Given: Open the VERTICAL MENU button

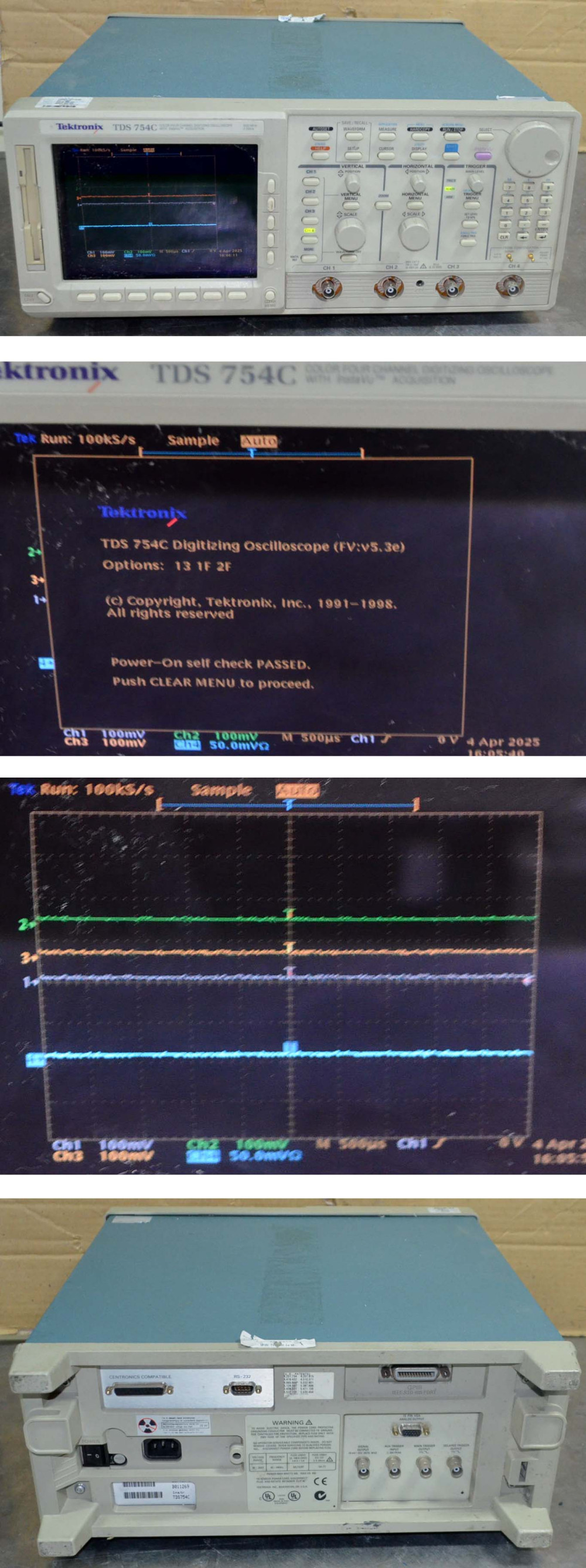Looking at the screenshot, I should pos(351,206).
